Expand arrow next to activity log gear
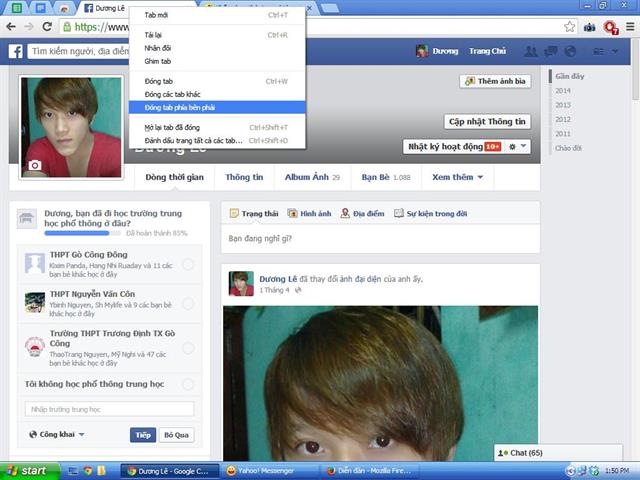 523,146
